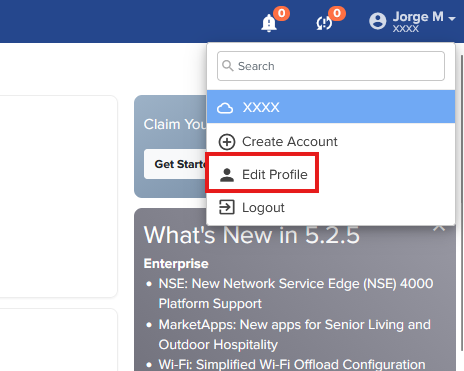Click the notification count badge on bell
The height and width of the screenshot is (371, 464).
click(282, 13)
